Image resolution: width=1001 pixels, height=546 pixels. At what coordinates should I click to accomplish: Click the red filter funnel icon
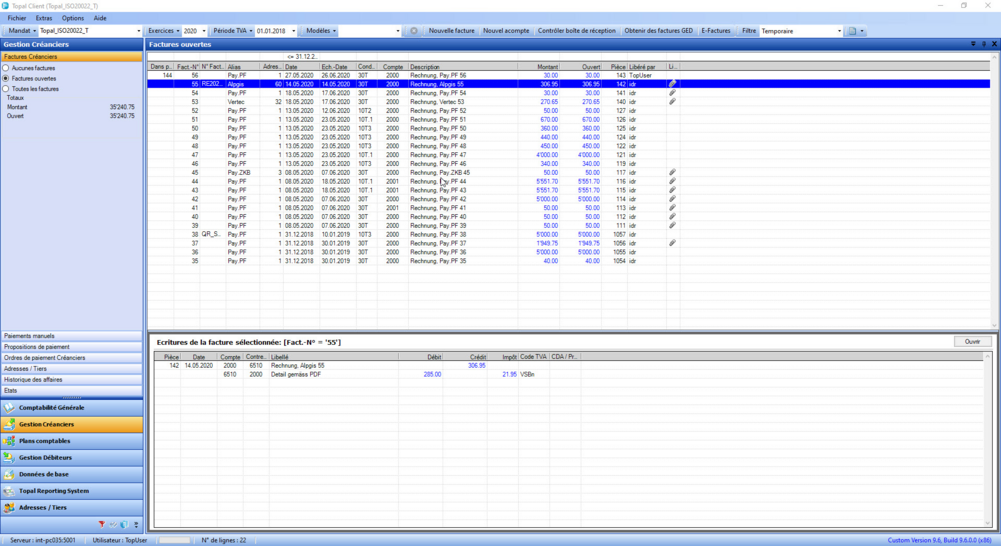101,525
